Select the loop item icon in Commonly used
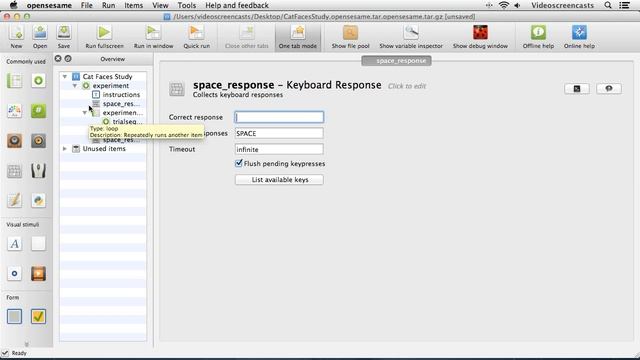This screenshot has height=360, width=640. 38,81
